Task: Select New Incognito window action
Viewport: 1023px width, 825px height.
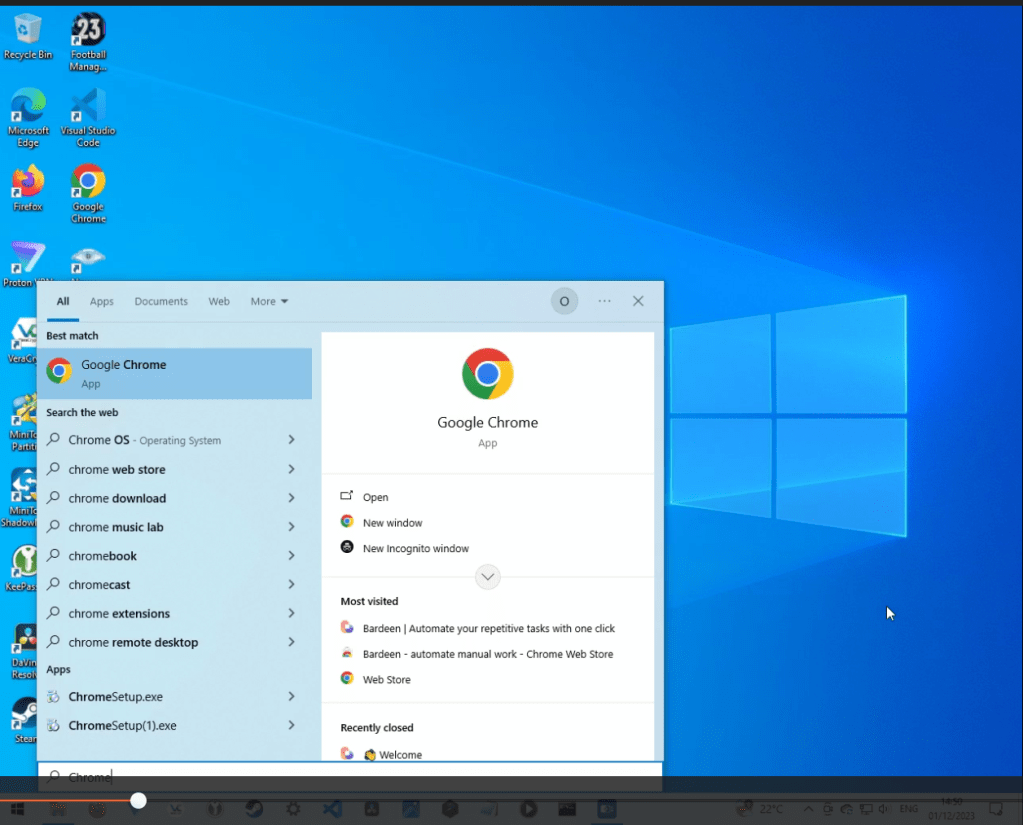Action: click(x=415, y=548)
